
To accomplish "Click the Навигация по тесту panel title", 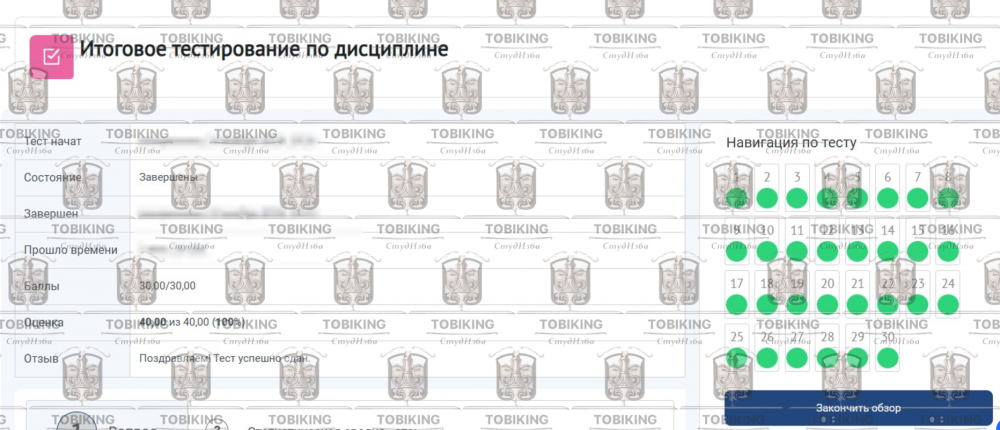I will [x=791, y=142].
